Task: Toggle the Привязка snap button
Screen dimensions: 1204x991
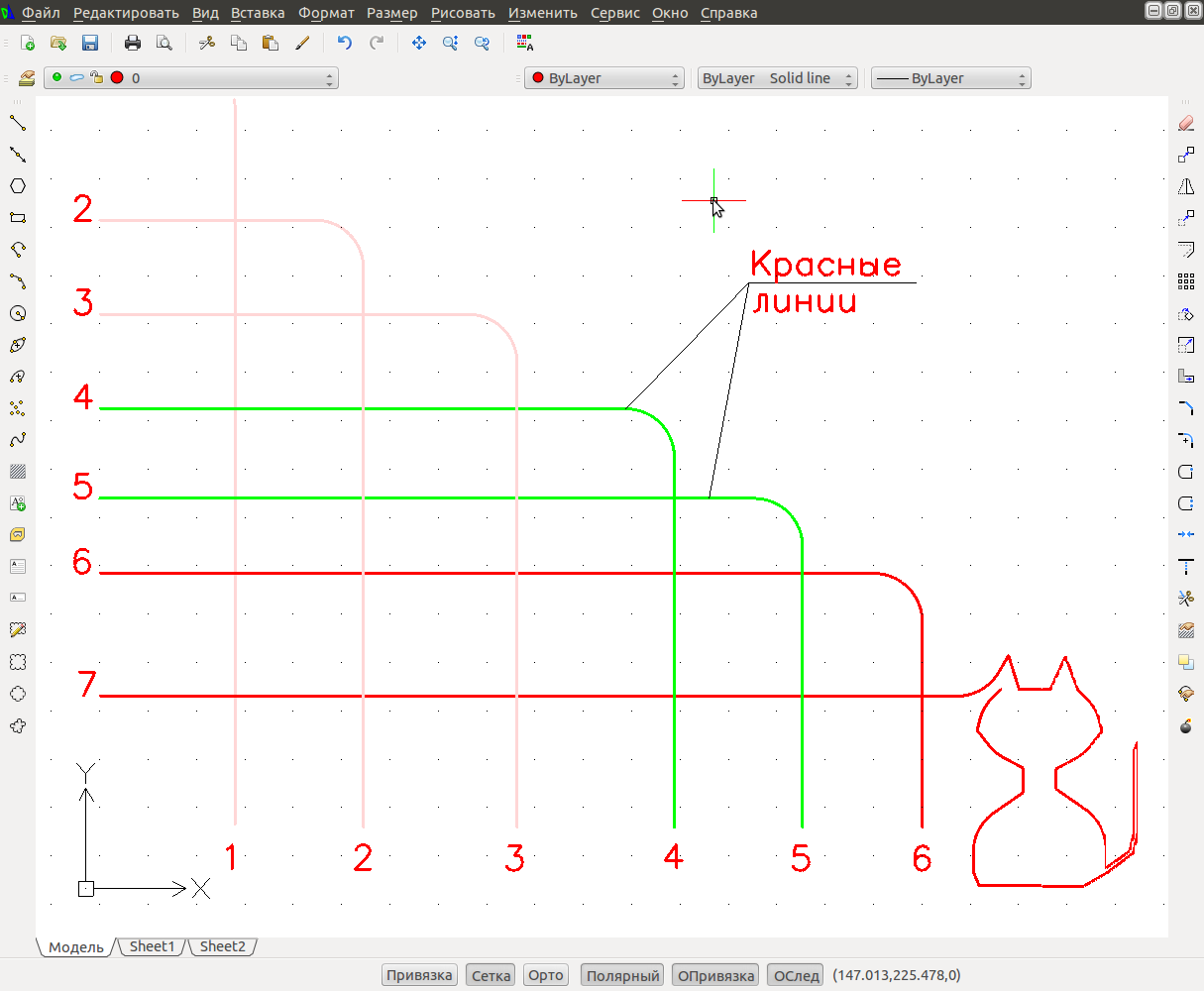Action: click(x=420, y=976)
